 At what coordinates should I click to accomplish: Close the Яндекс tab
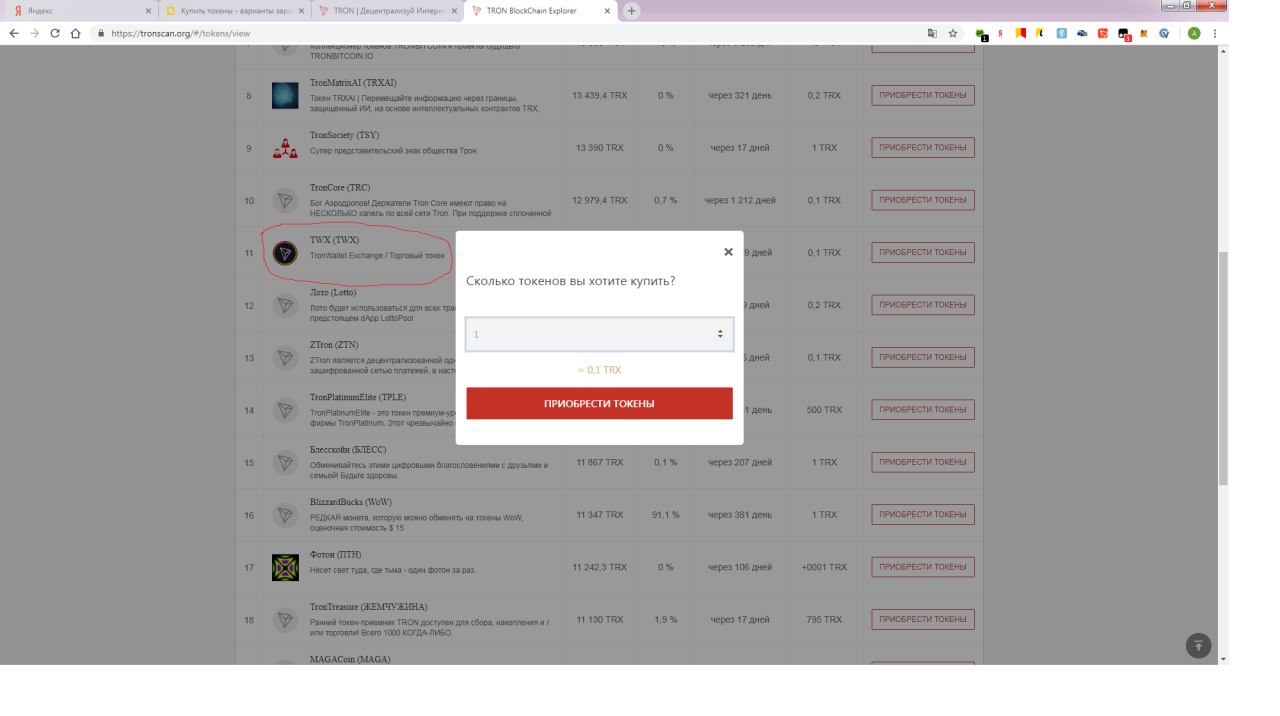pyautogui.click(x=148, y=11)
